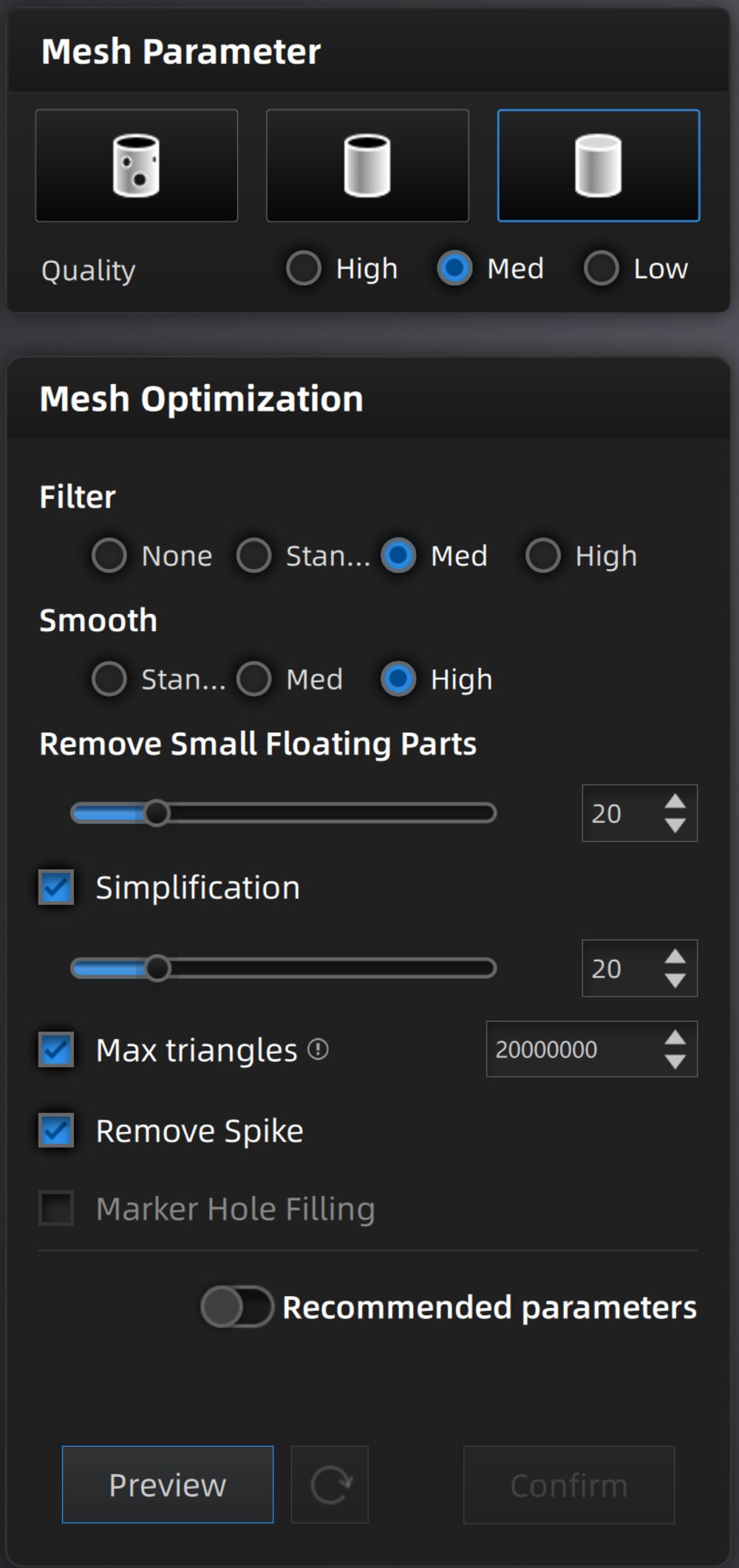Increase the Simplification value with up arrow
This screenshot has width=739, height=1568.
675,957
